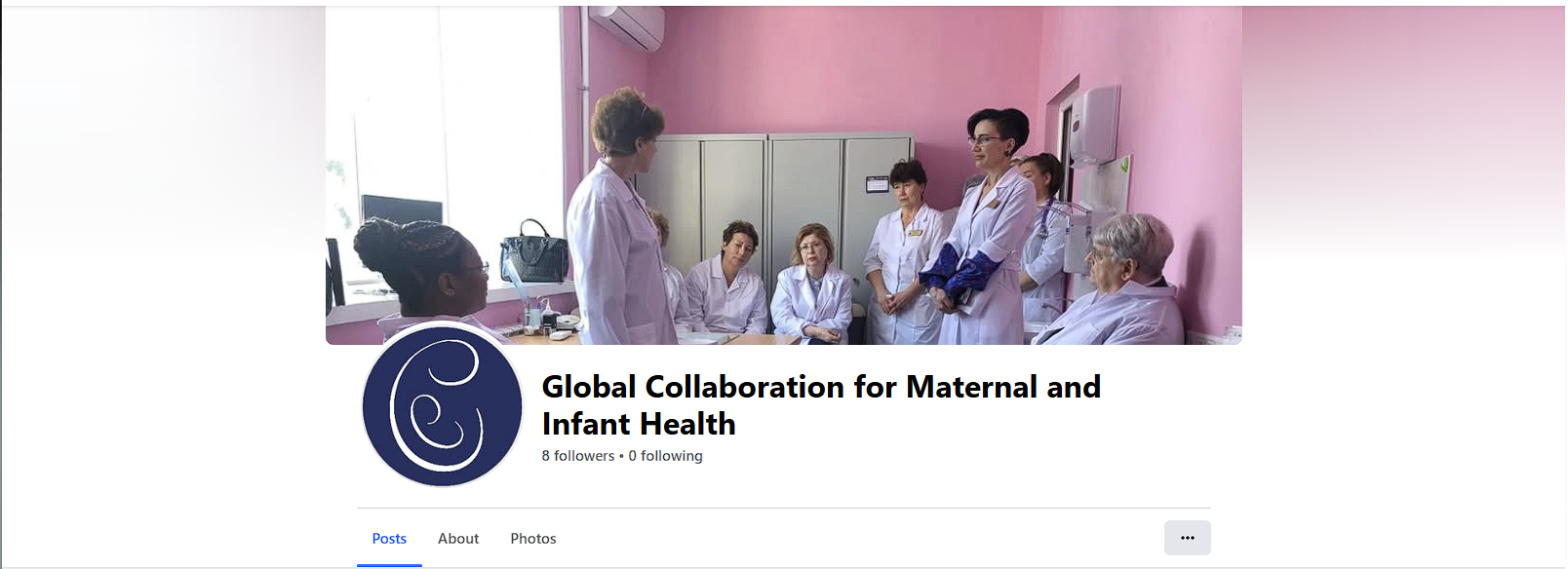Open the three-dot more options button
The height and width of the screenshot is (569, 1568).
click(1187, 538)
